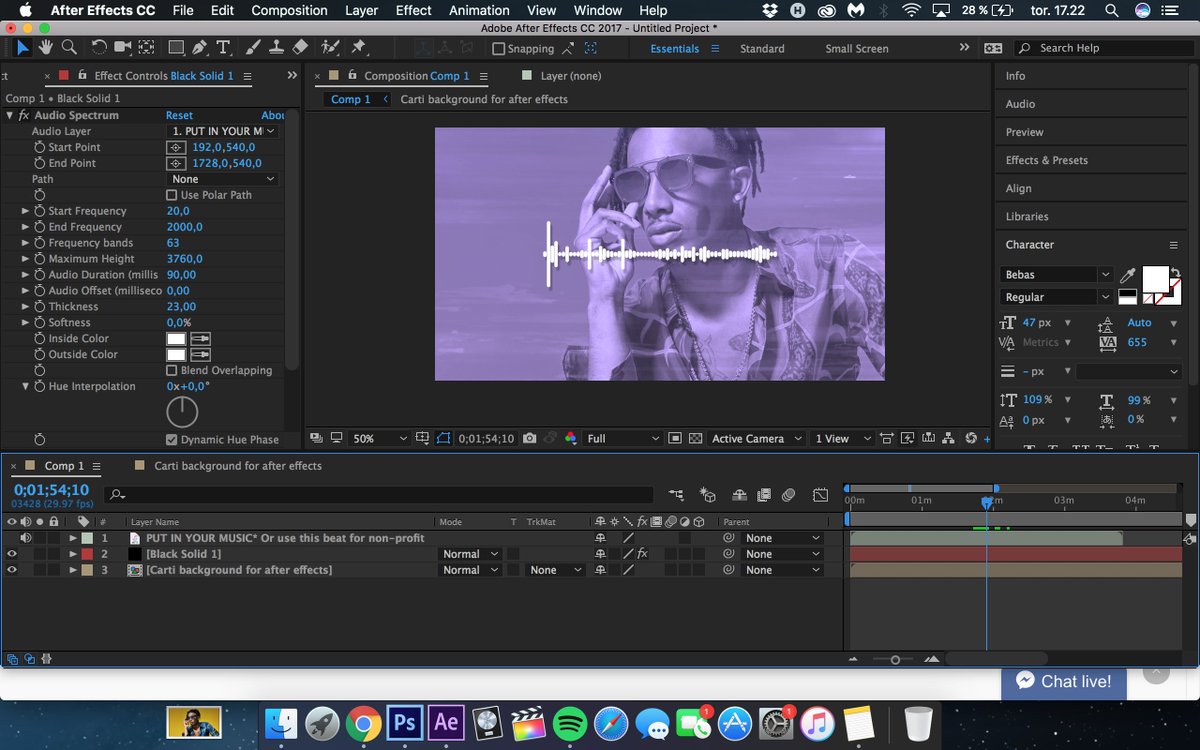Open the Preview panel

[1024, 132]
